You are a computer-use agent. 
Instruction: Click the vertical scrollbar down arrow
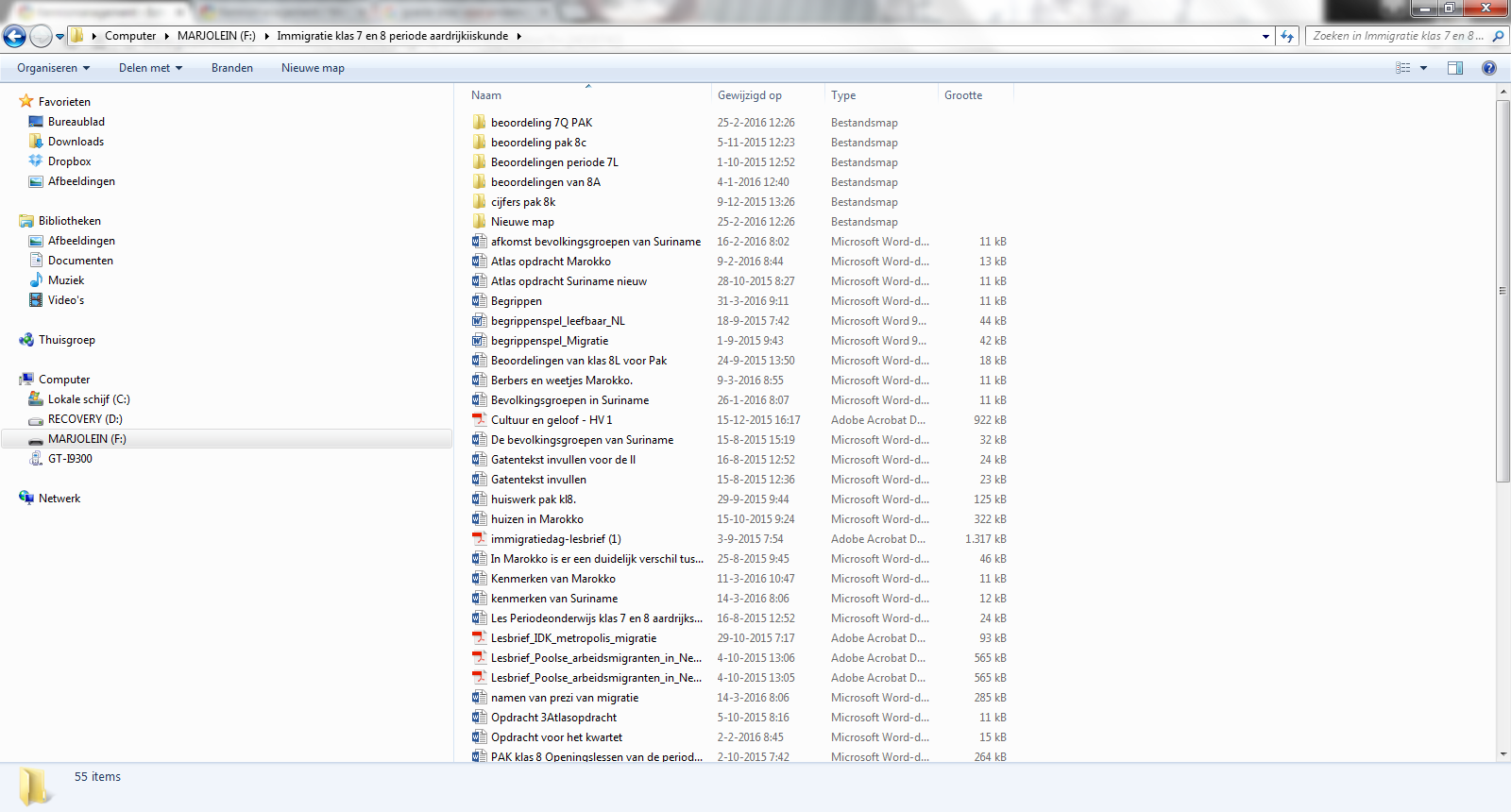tap(1503, 753)
